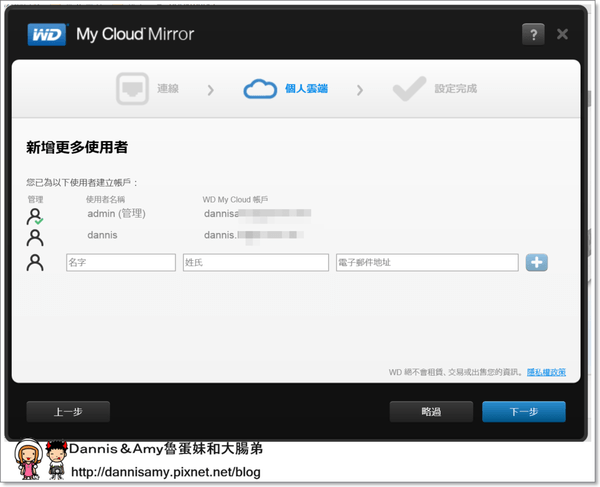
Task: Select the 連線 step label
Action: (x=168, y=89)
